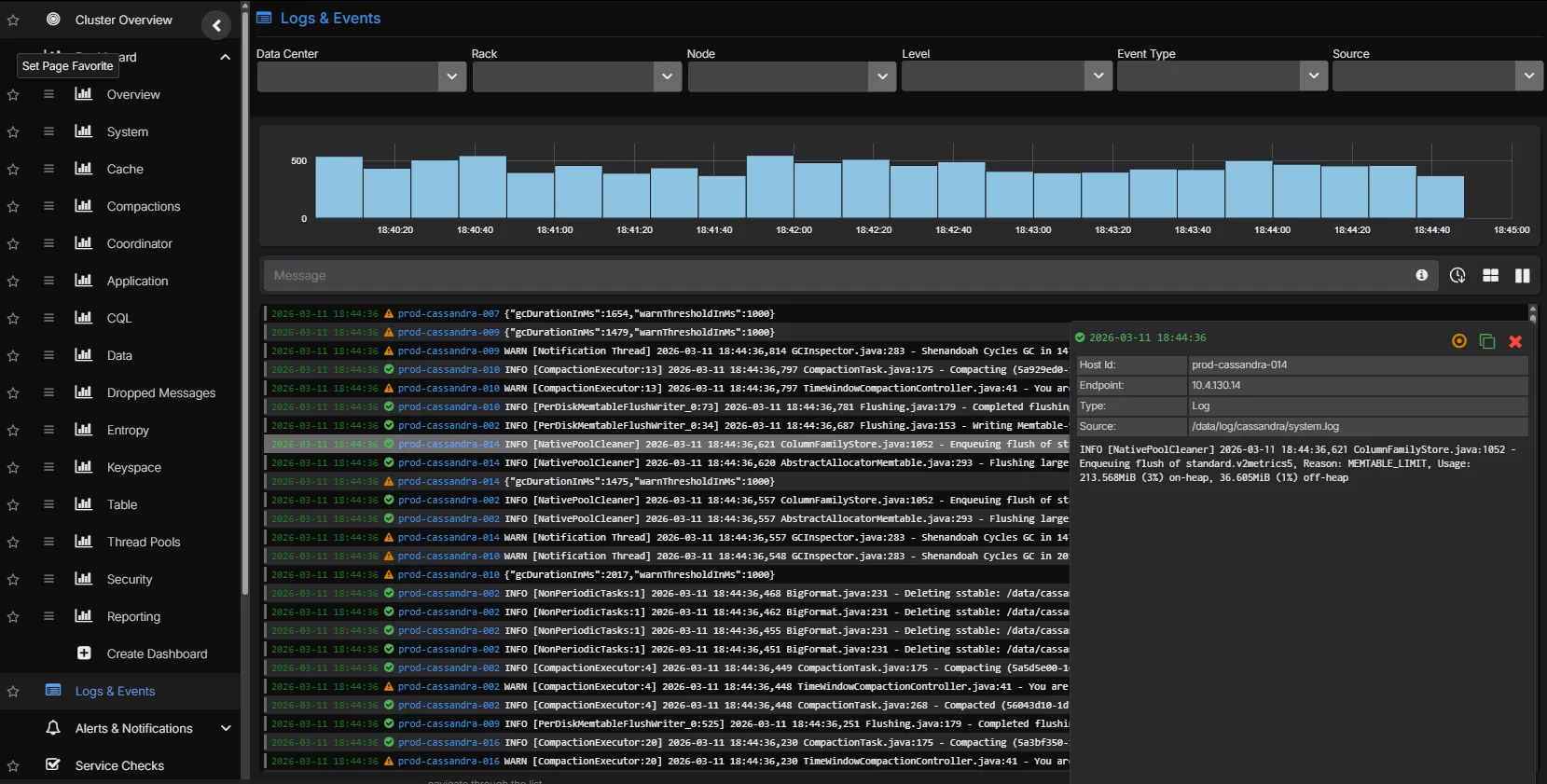Pause the live log stream
Viewport: 1547px width, 784px height.
1522,275
